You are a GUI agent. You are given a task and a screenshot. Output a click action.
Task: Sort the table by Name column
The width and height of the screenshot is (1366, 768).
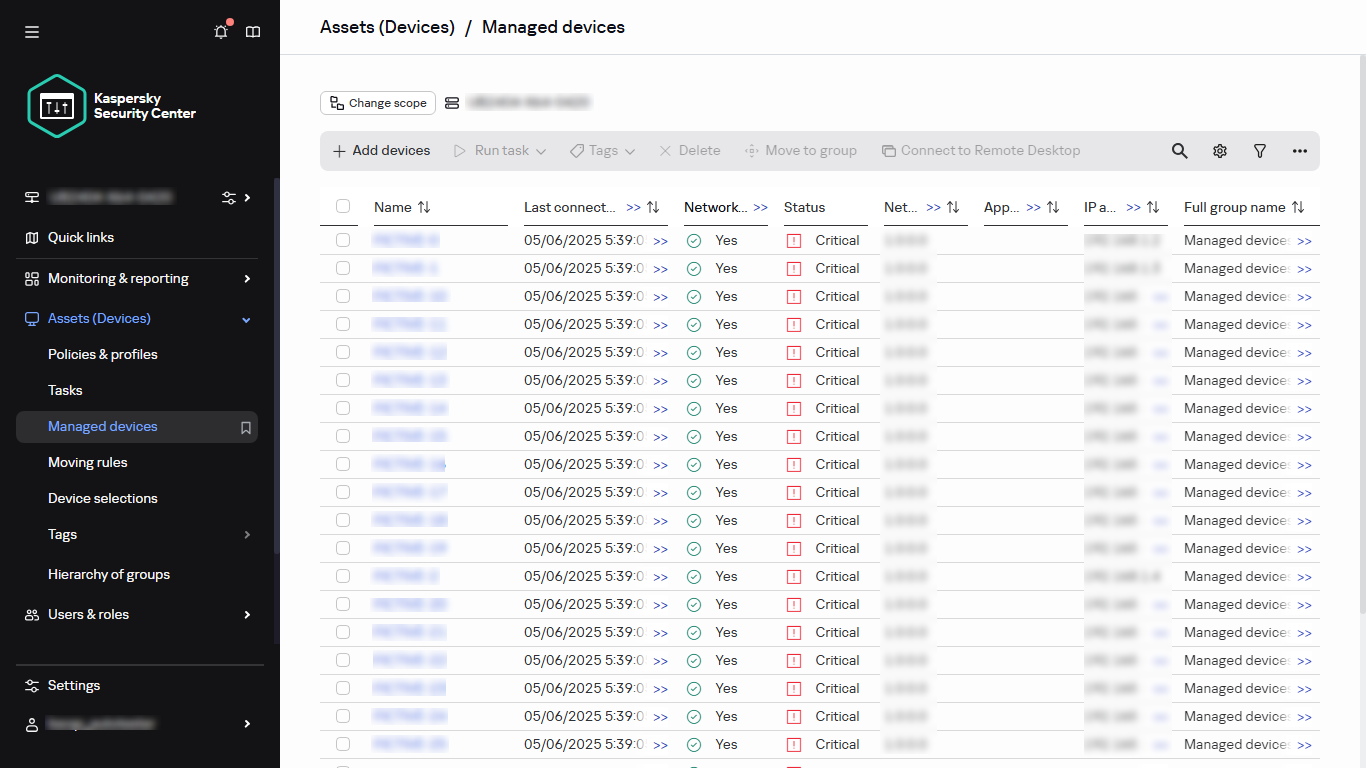pos(422,207)
